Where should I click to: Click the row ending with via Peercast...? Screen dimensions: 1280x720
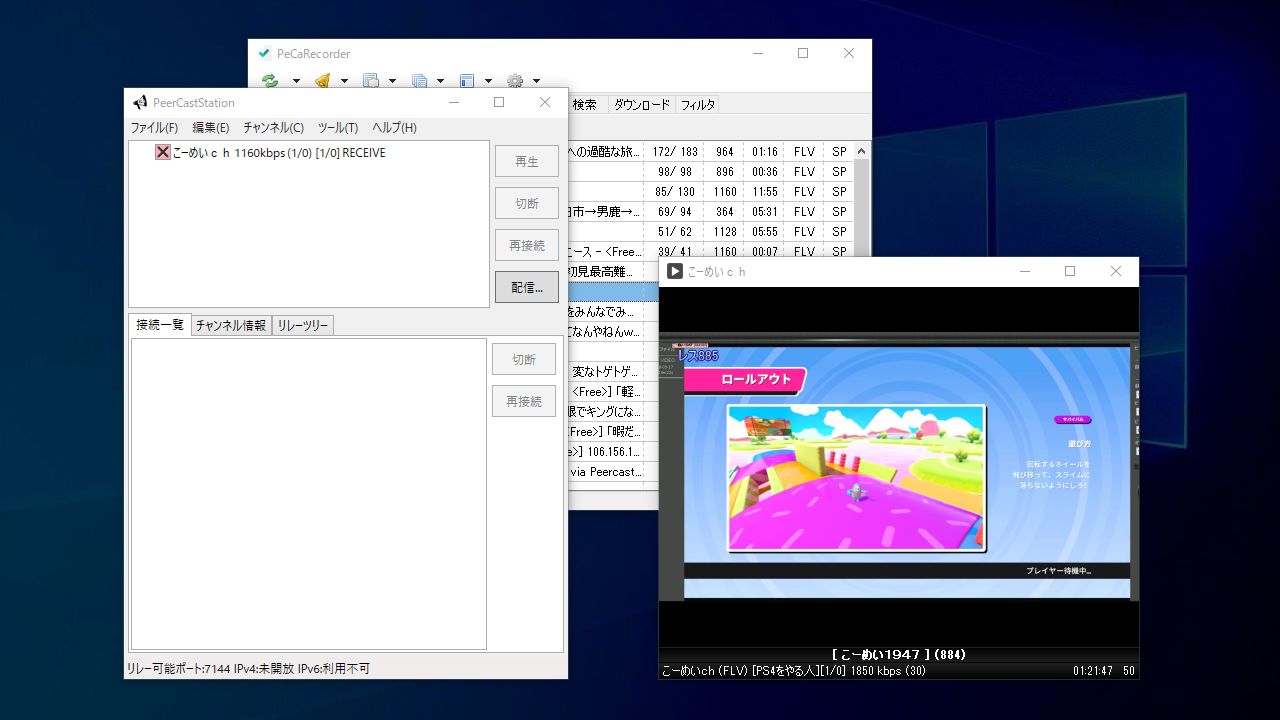[613, 472]
